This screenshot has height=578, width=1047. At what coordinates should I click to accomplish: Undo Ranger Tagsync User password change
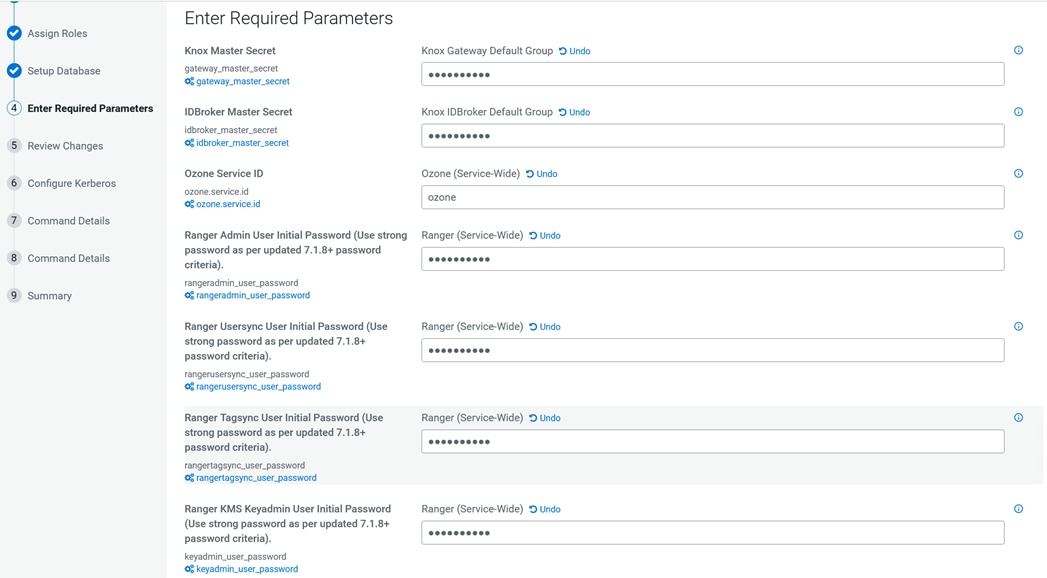click(x=545, y=418)
